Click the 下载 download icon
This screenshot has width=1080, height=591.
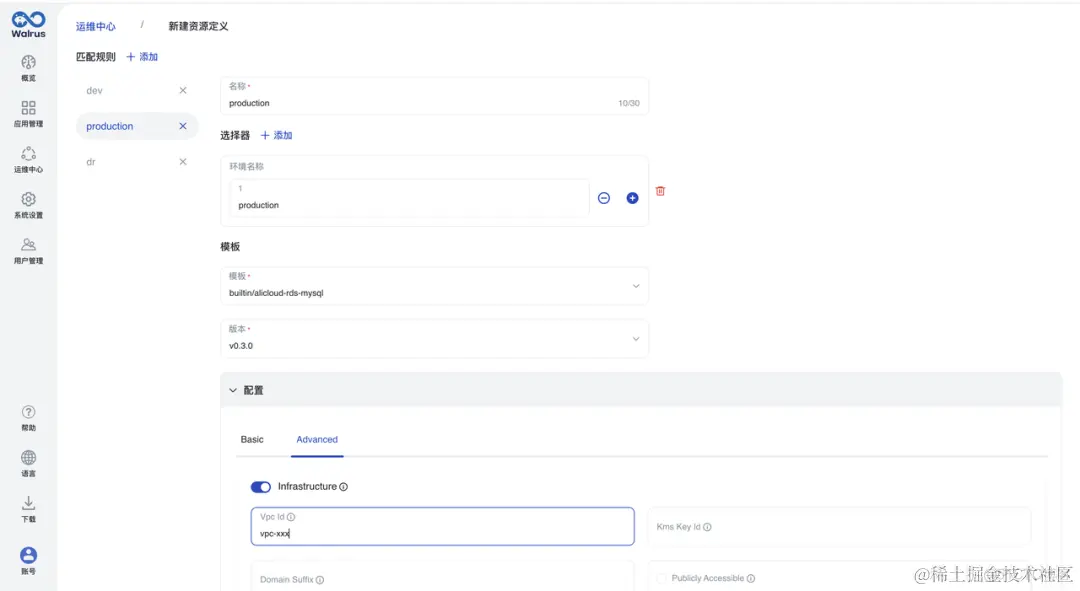click(x=28, y=509)
